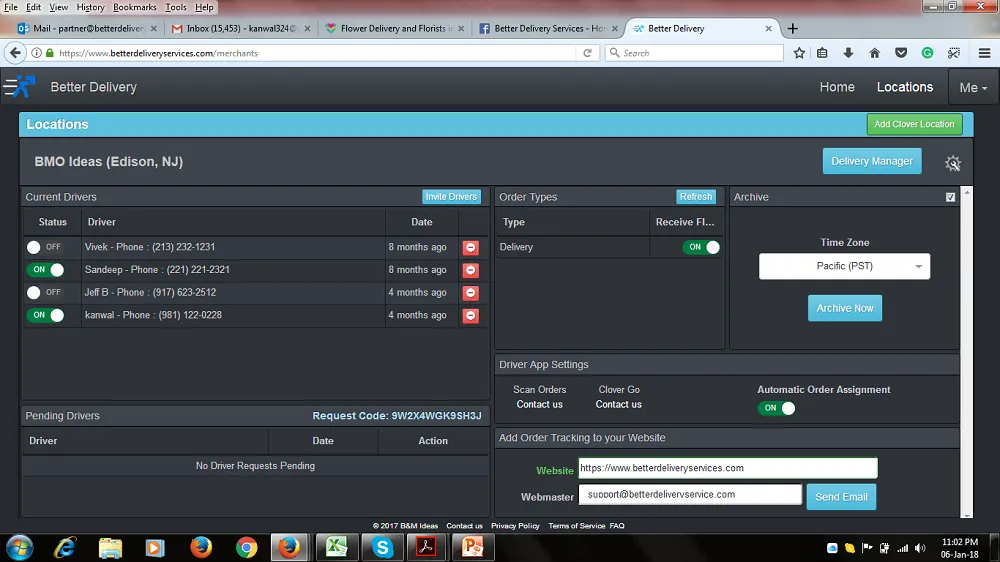Image resolution: width=1000 pixels, height=562 pixels.
Task: Click the bookmark star icon
Action: click(x=799, y=53)
